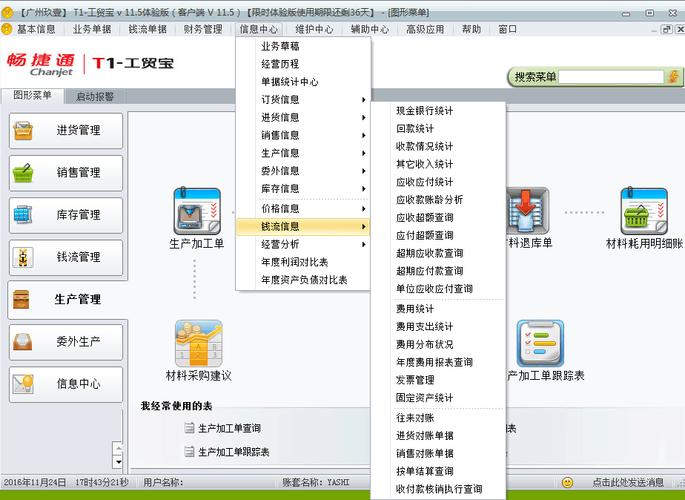Choose 往来对账 in the submenu
685x500 pixels.
pos(438,418)
